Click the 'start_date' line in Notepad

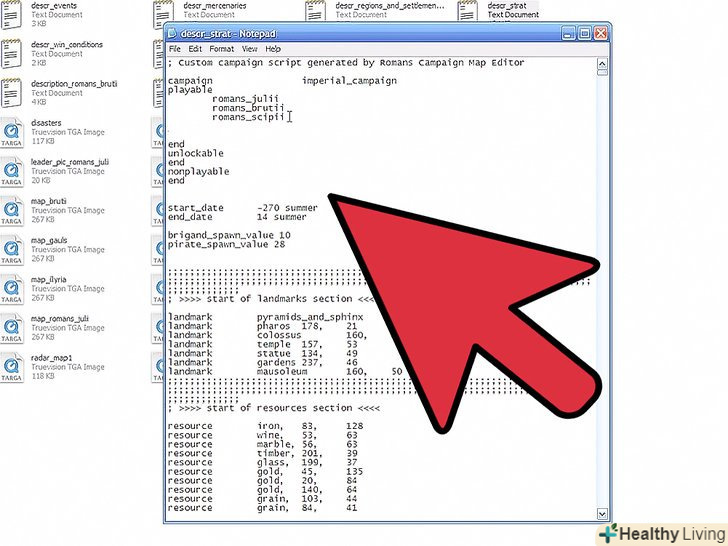point(243,208)
